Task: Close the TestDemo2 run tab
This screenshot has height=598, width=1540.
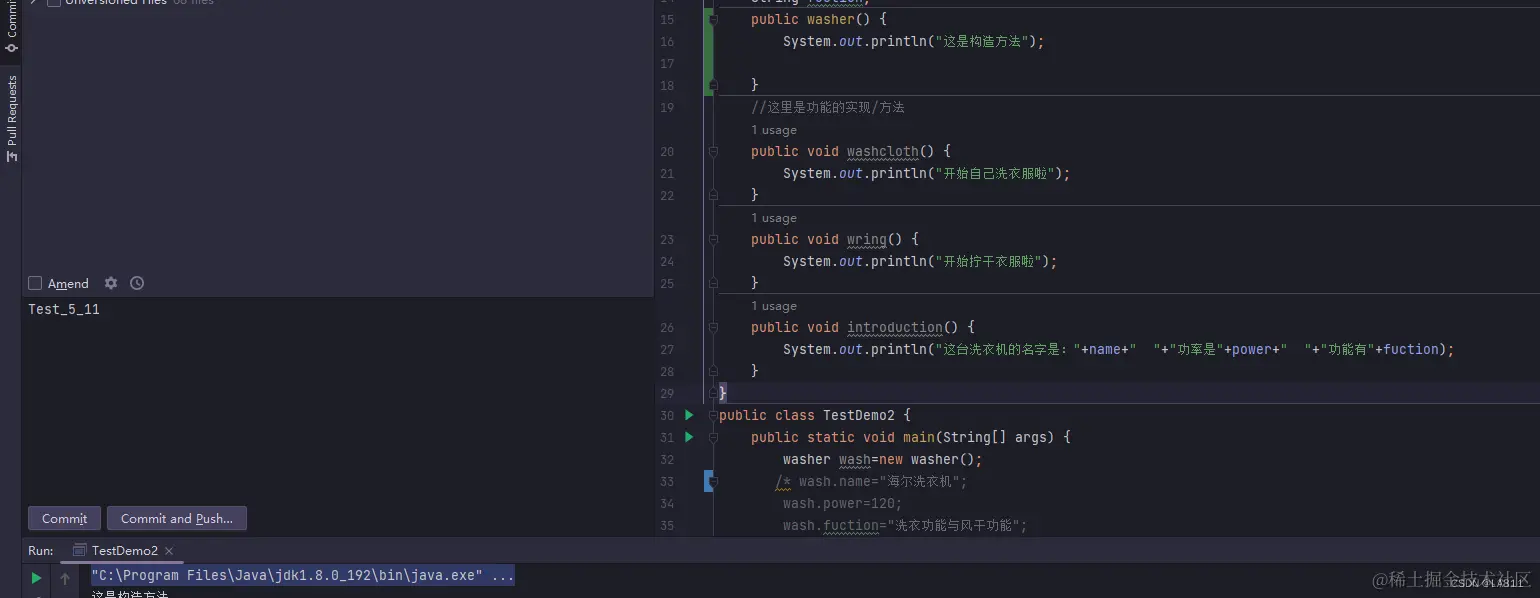Action: pyautogui.click(x=169, y=550)
